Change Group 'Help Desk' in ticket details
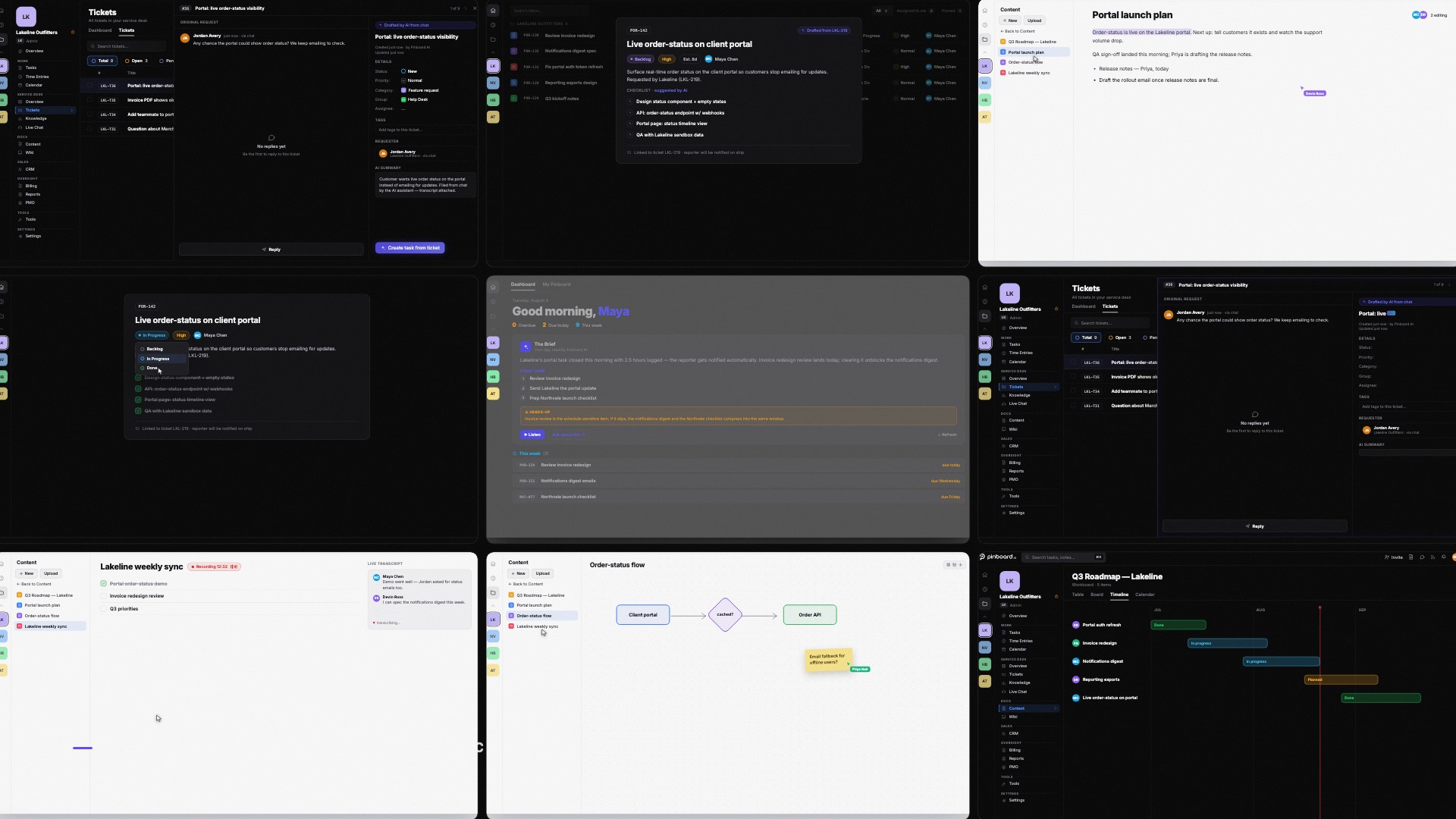Image resolution: width=1456 pixels, height=819 pixels. pos(414,99)
